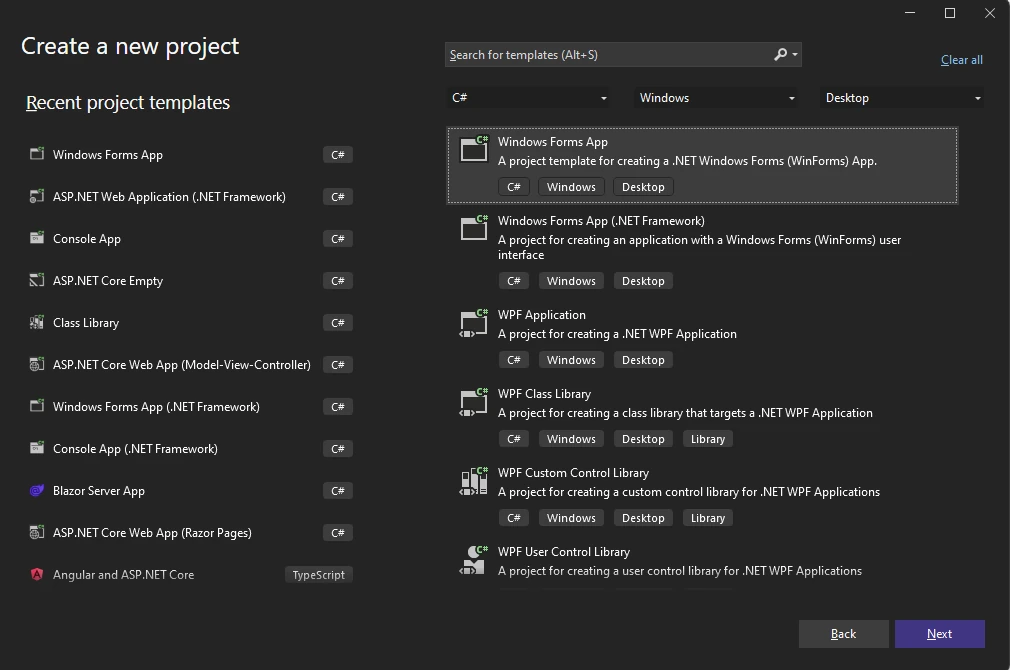Click the Angular and ASP.NET Core icon
The height and width of the screenshot is (670, 1010).
coord(36,574)
